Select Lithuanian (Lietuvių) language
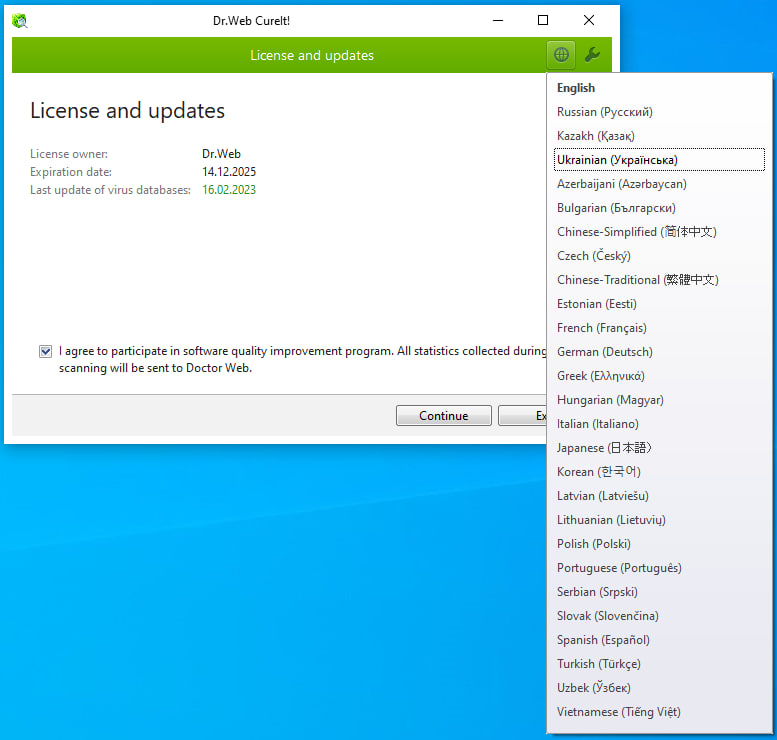 [659, 520]
